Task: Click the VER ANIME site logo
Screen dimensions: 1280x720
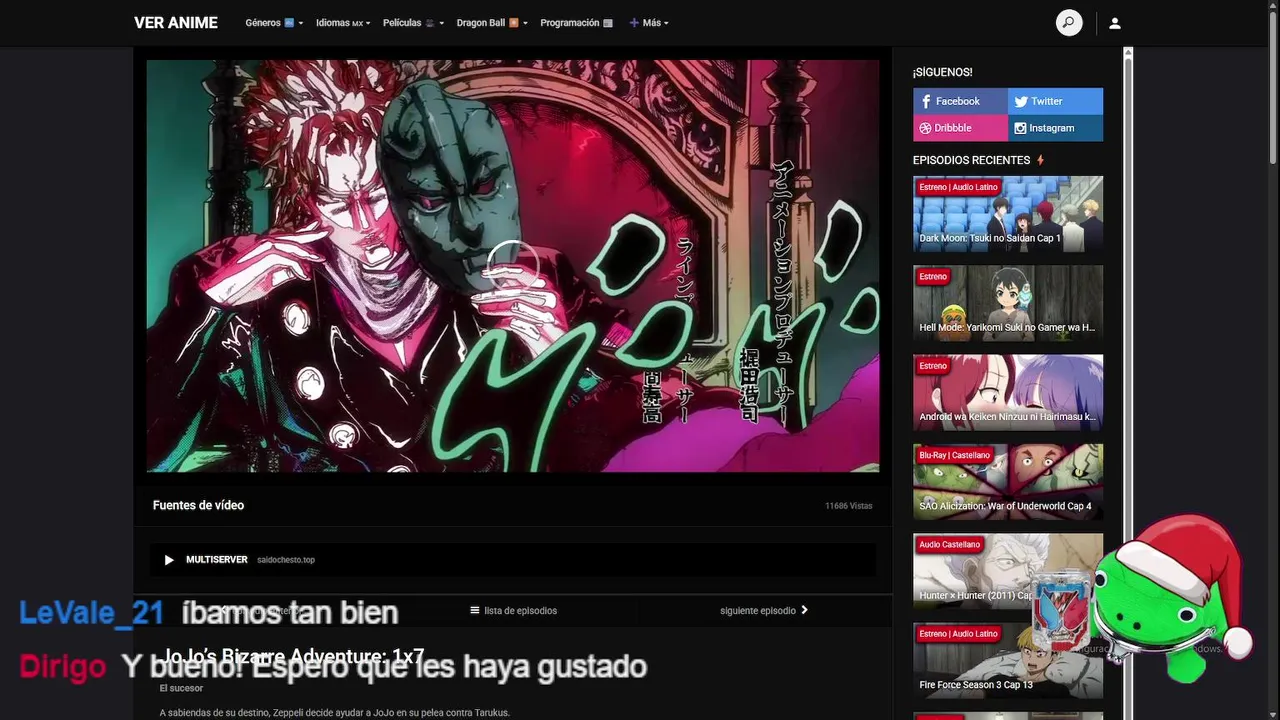Action: click(x=176, y=23)
